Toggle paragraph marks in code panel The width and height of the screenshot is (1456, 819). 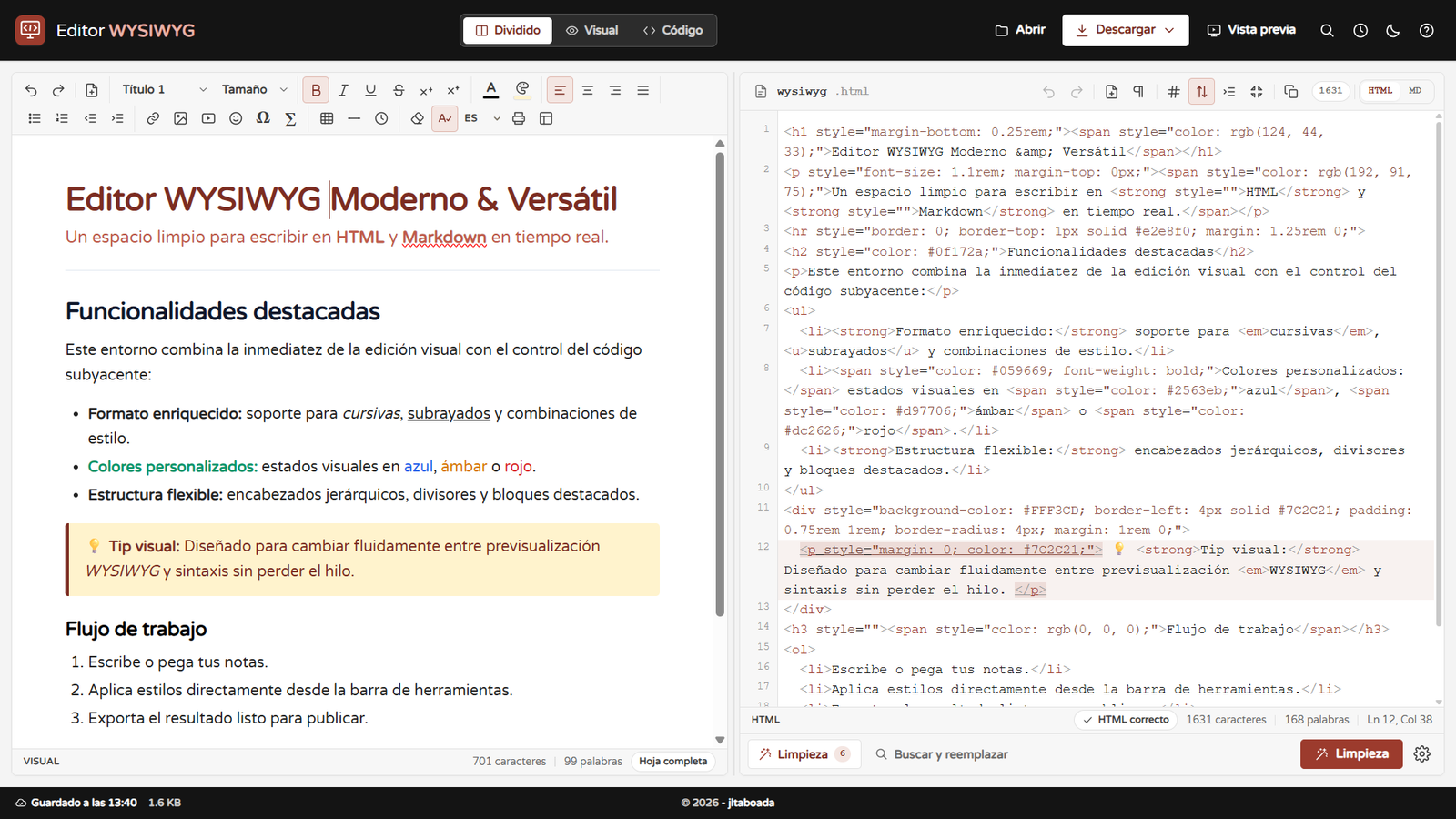[x=1138, y=91]
